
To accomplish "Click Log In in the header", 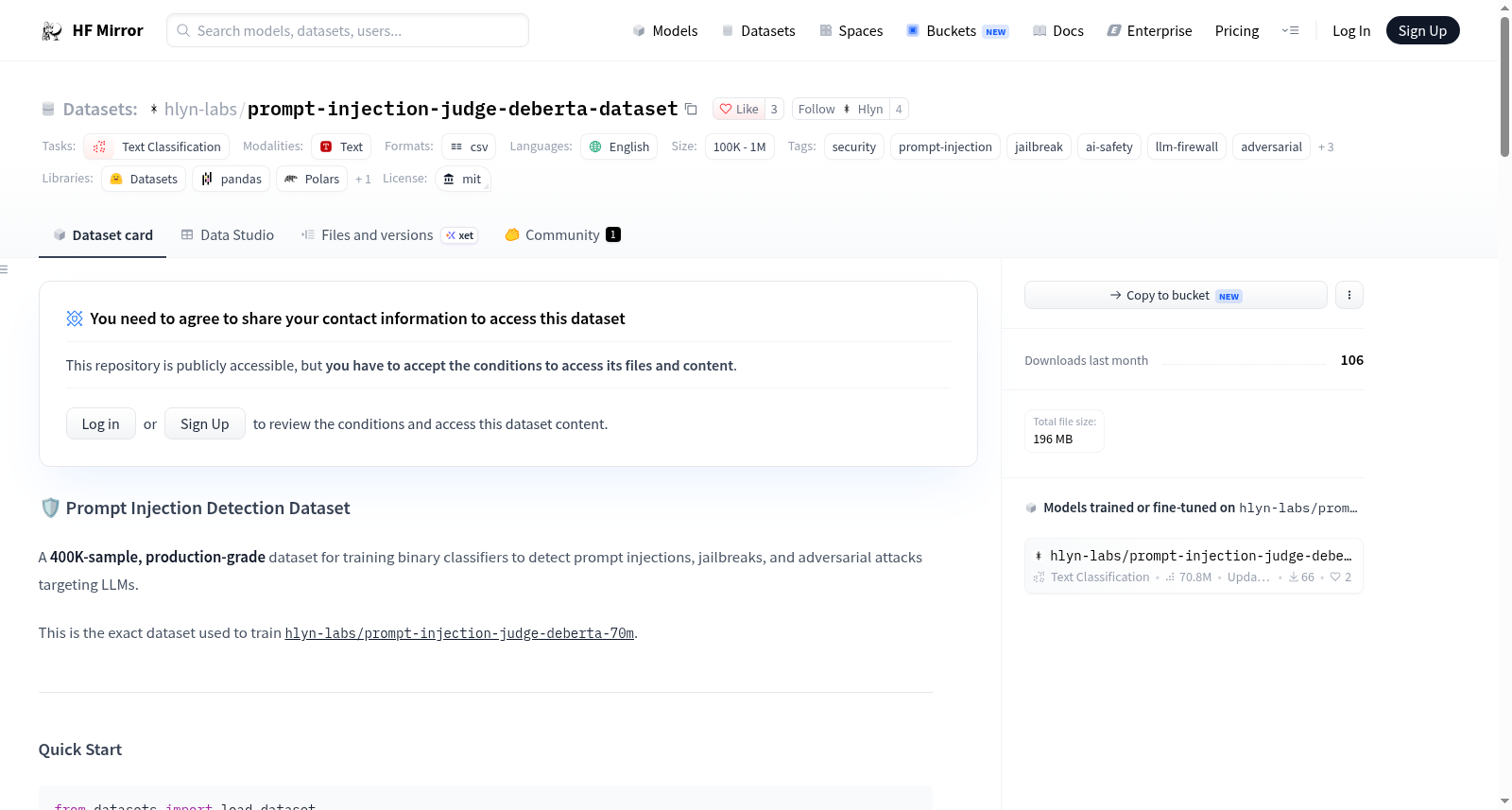I will pos(1351,30).
